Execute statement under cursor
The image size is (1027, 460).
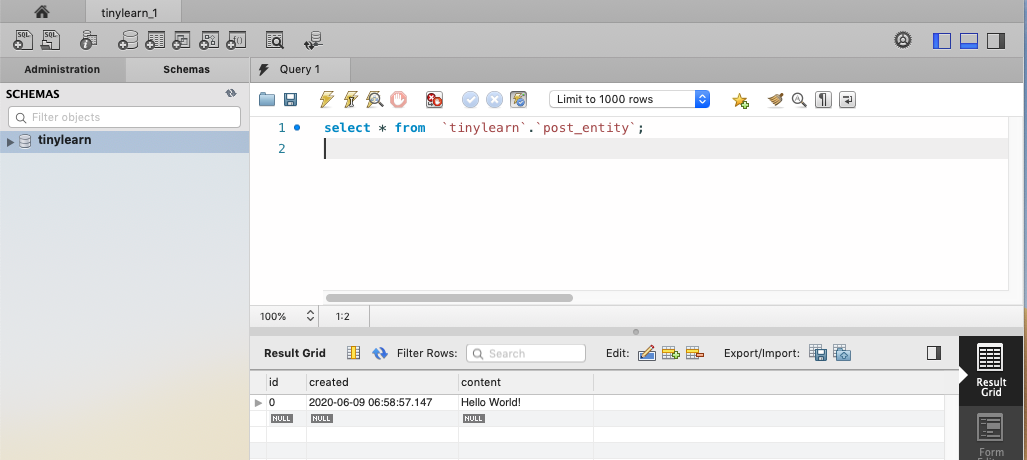click(x=350, y=100)
